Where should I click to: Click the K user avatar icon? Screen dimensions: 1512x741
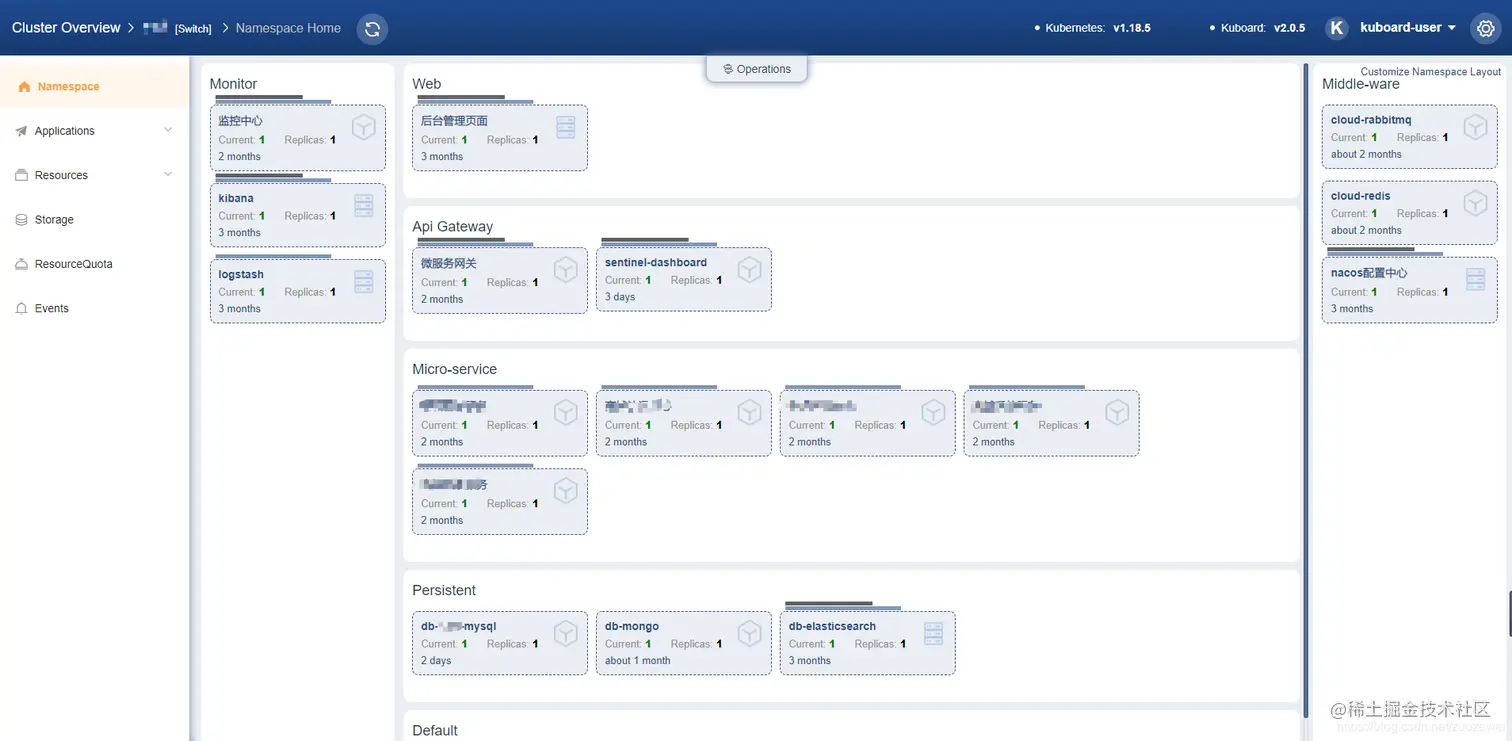tap(1336, 28)
